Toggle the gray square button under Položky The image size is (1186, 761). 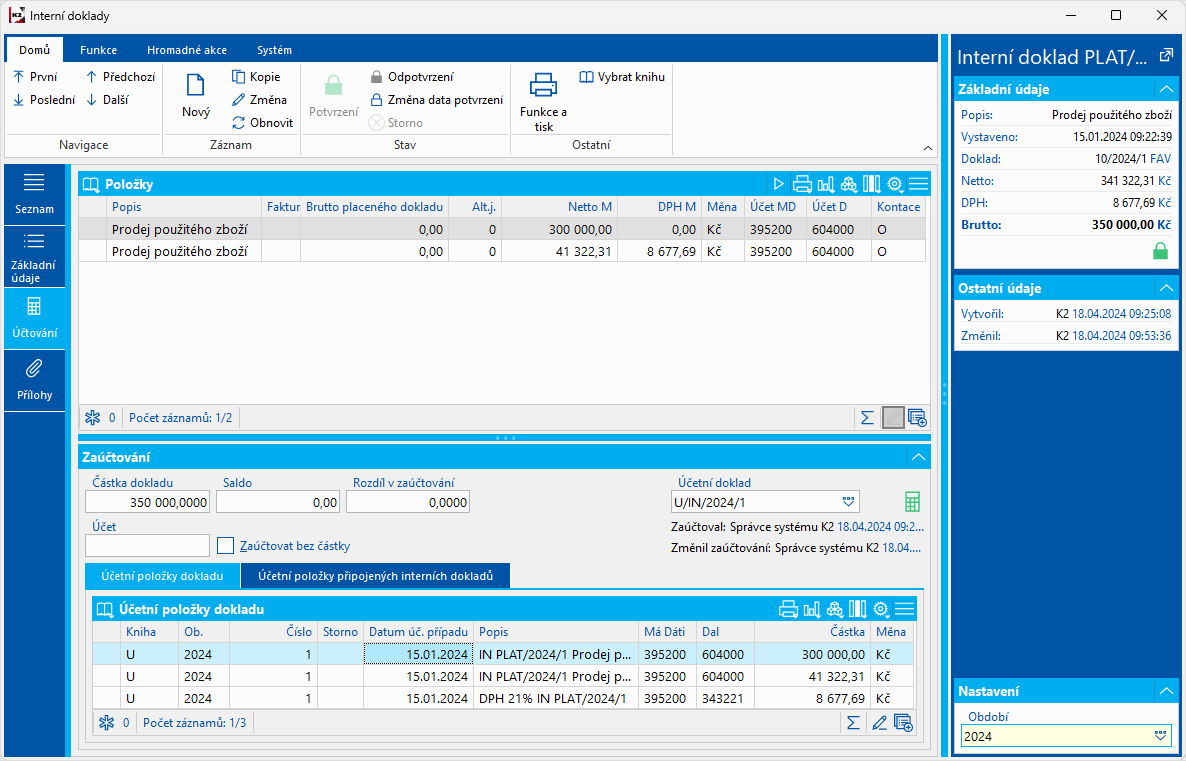click(893, 418)
